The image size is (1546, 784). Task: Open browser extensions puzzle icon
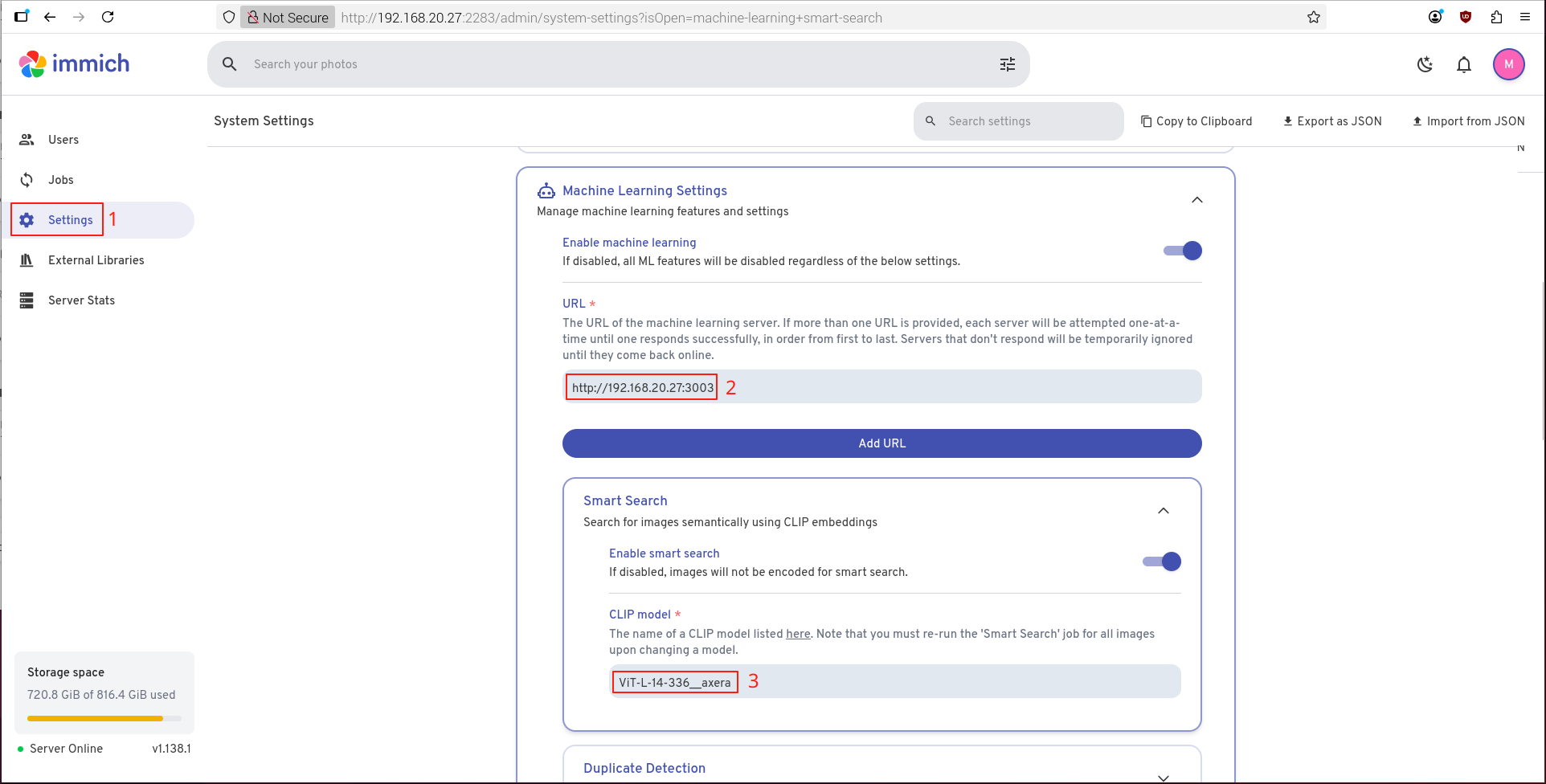click(1495, 17)
